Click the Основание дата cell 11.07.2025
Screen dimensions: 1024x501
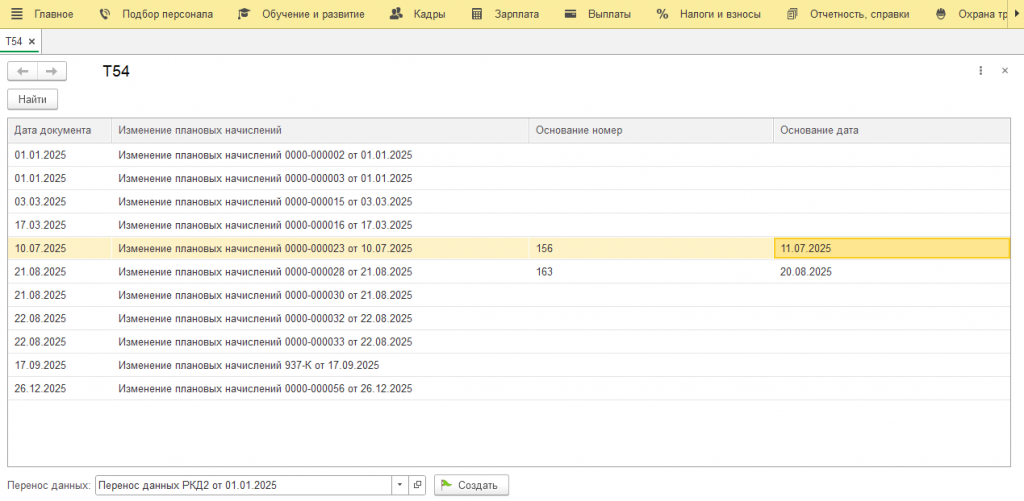tap(892, 248)
